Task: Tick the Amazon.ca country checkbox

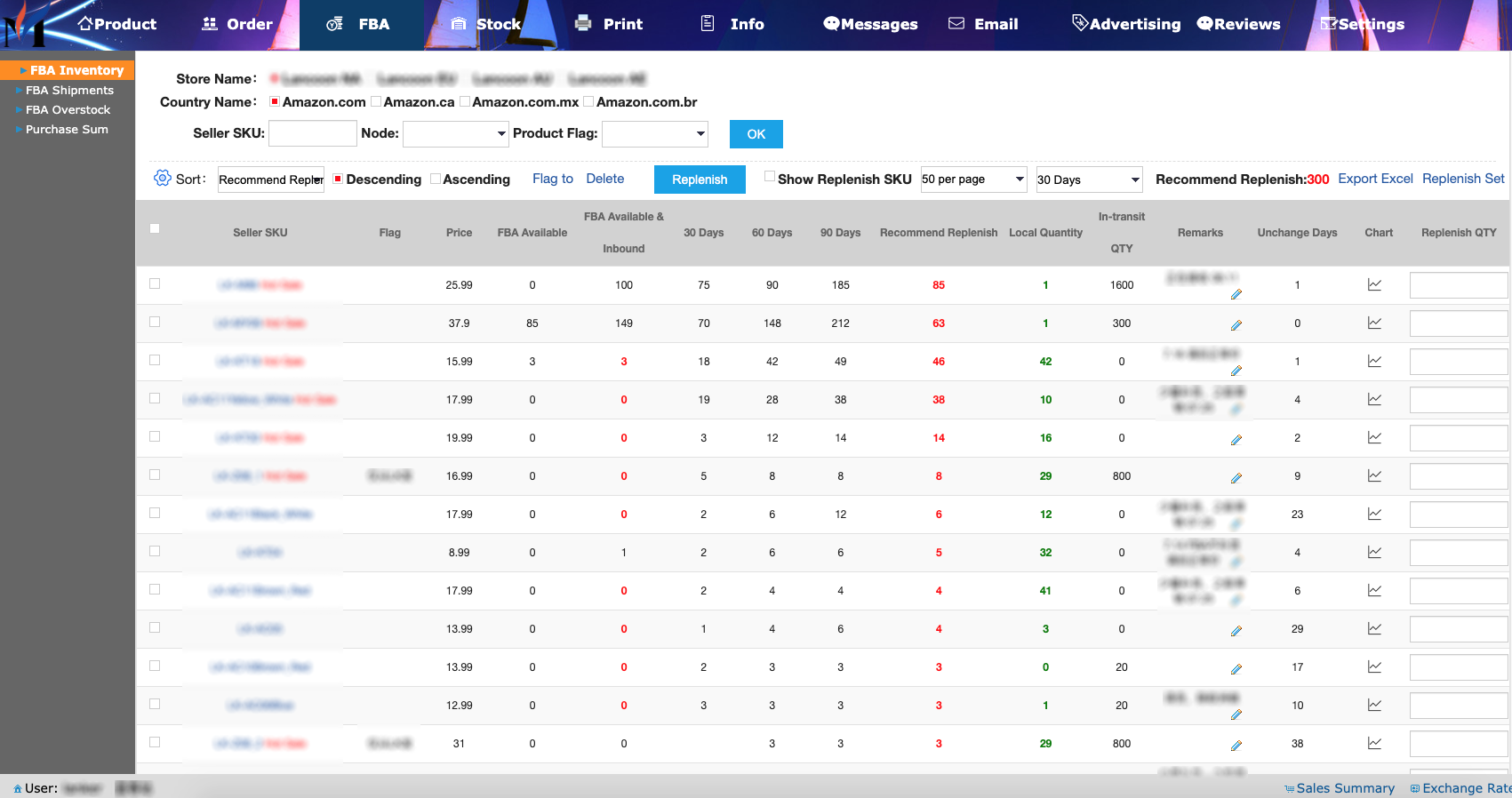Action: 376,101
